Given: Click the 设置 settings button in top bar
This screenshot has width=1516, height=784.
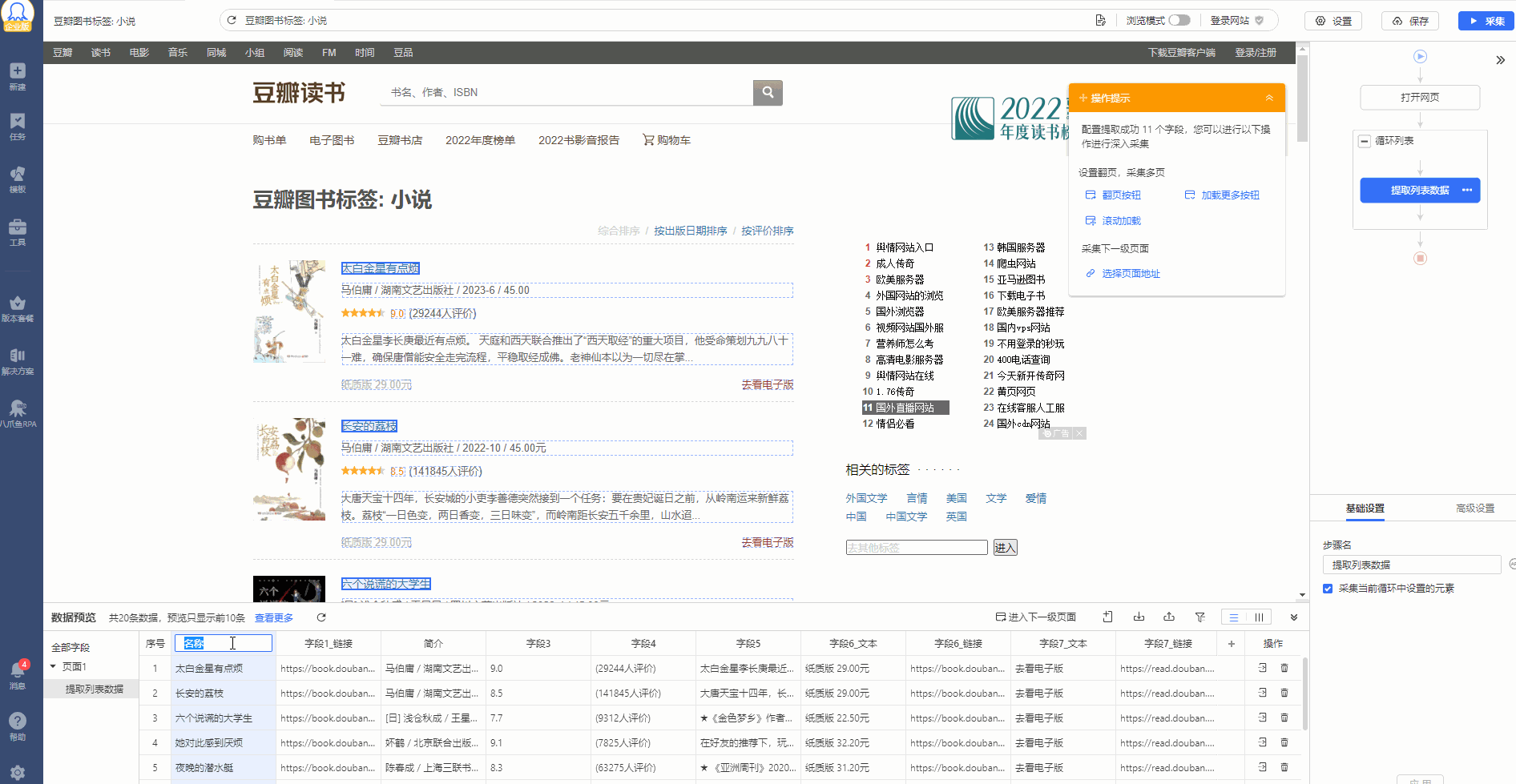Looking at the screenshot, I should pyautogui.click(x=1333, y=21).
